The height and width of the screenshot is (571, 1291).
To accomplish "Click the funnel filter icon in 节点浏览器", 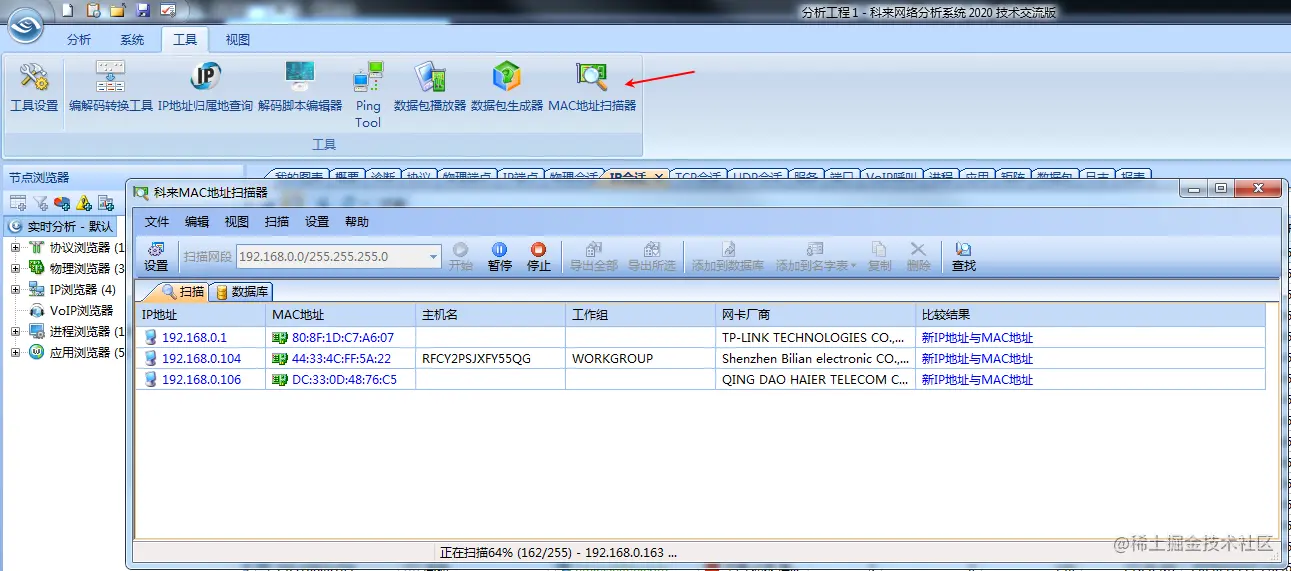I will (x=40, y=202).
